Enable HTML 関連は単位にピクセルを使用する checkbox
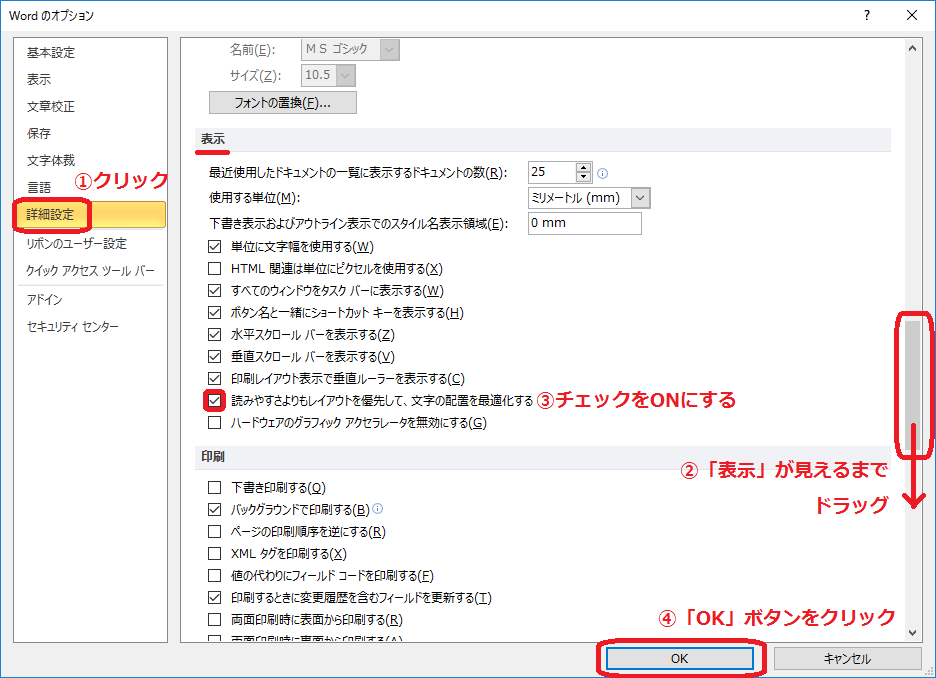 point(214,269)
